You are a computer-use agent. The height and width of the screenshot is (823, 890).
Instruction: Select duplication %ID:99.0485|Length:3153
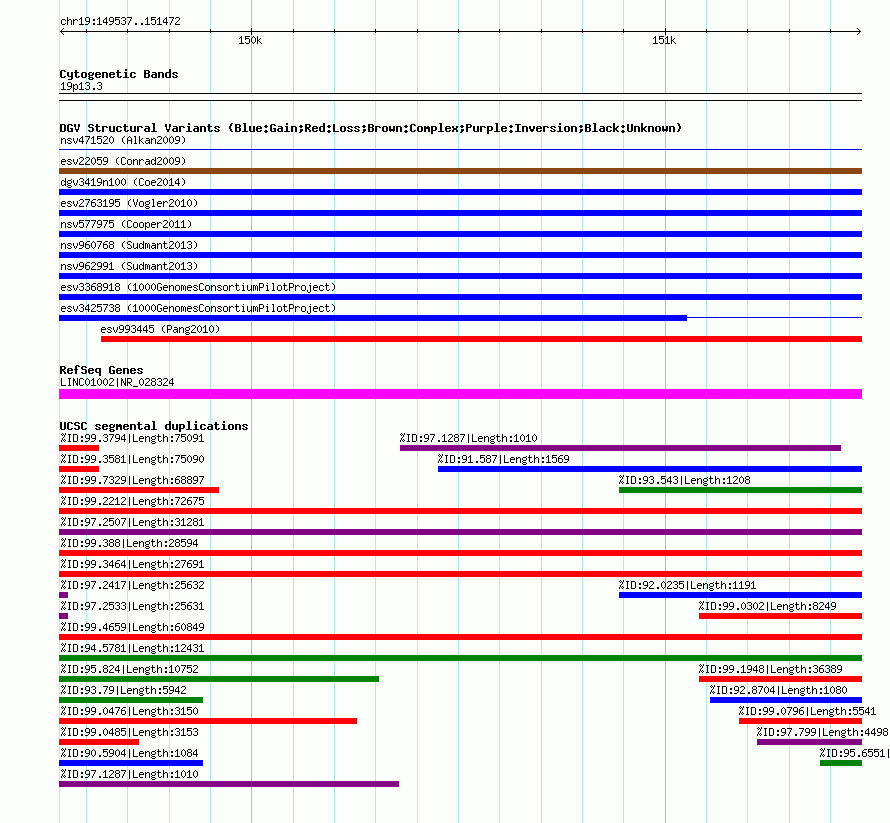[129, 732]
